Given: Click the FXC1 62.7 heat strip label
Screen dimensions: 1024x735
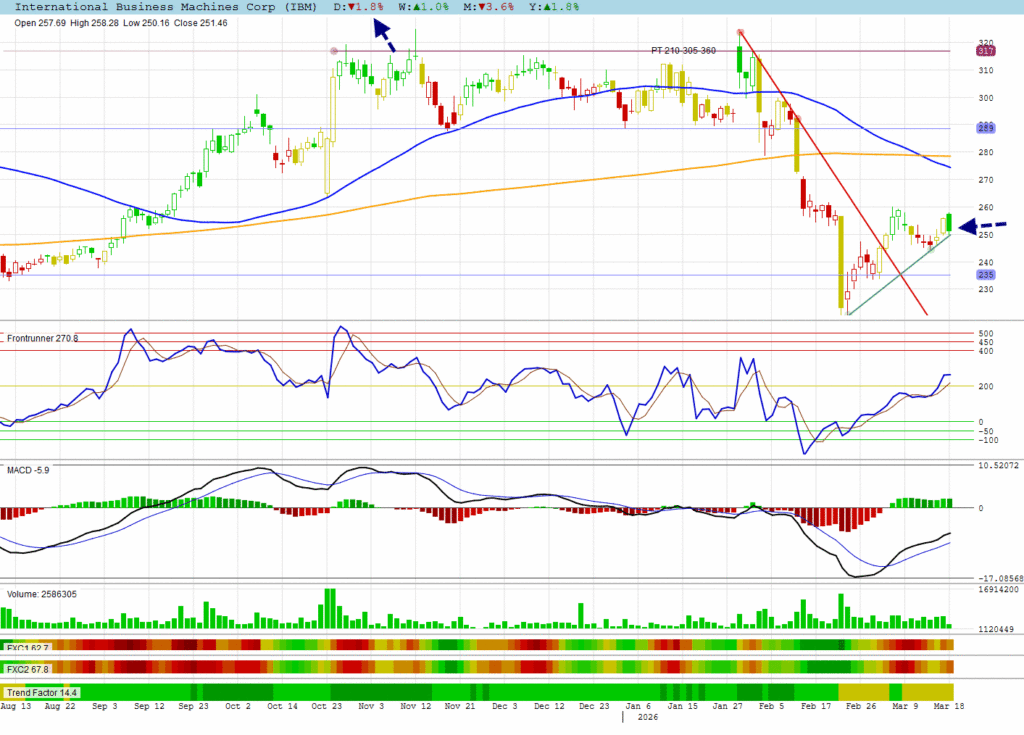Looking at the screenshot, I should [29, 648].
